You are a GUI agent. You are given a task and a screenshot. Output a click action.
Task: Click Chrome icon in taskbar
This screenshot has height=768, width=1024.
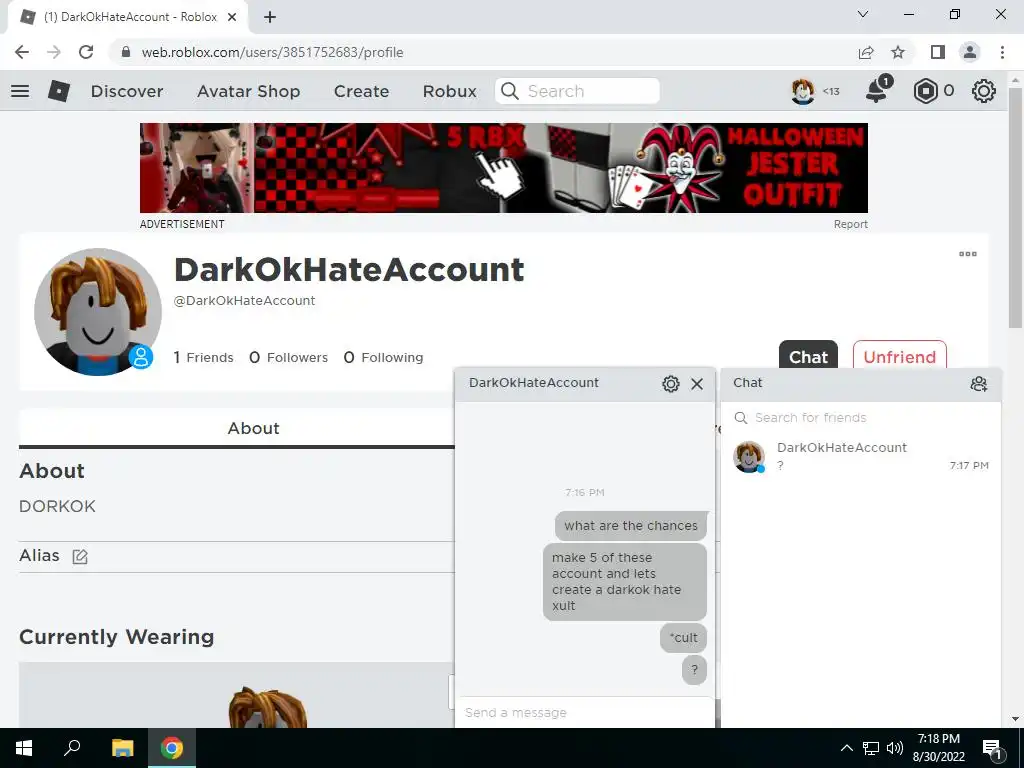click(x=172, y=748)
